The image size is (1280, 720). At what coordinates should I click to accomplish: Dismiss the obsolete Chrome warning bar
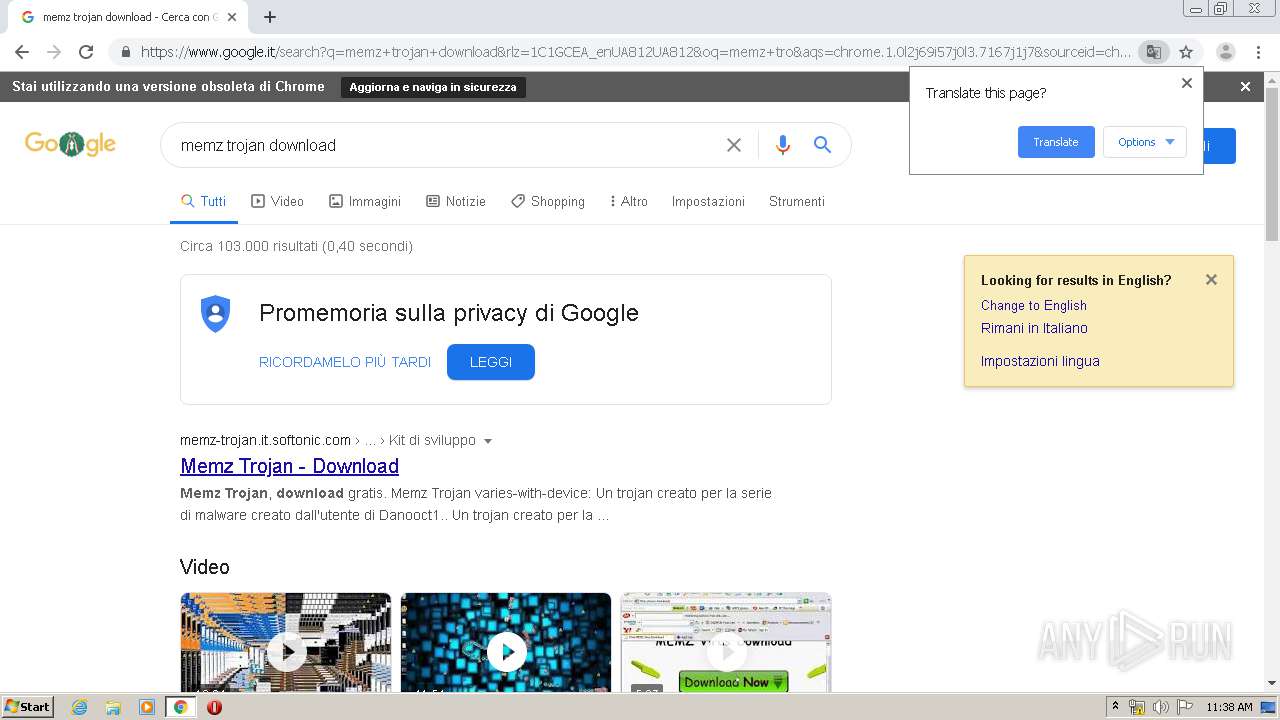pyautogui.click(x=1245, y=87)
